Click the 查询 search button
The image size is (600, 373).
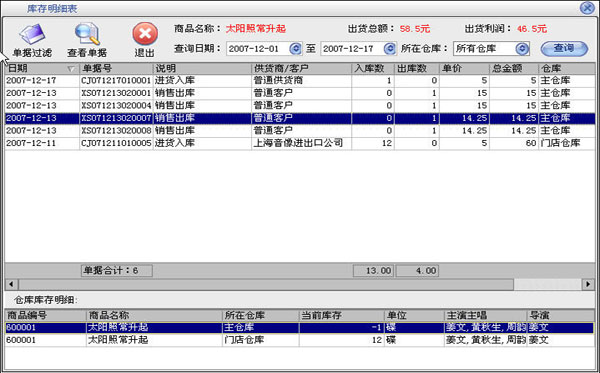564,49
